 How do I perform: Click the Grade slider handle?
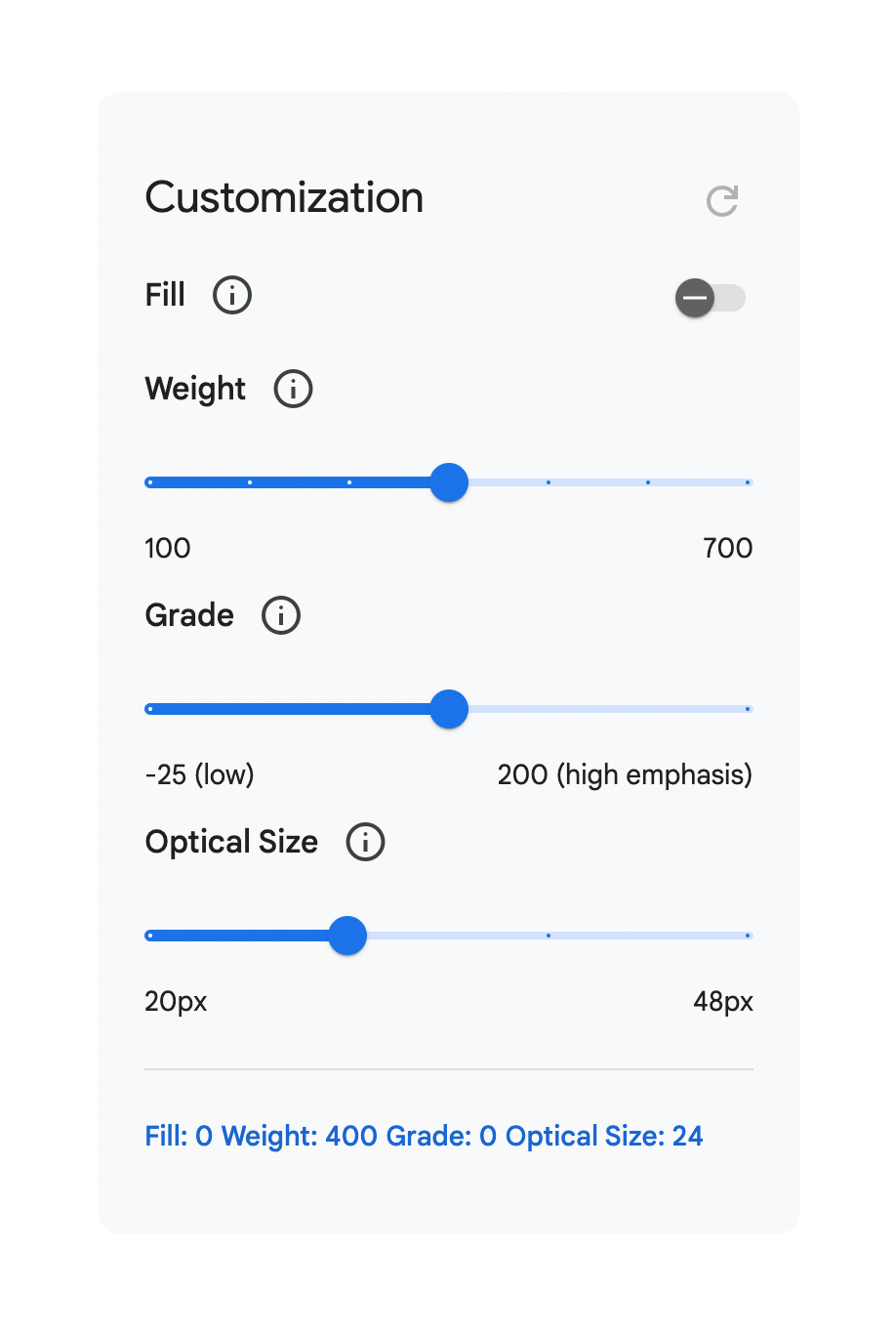(449, 709)
